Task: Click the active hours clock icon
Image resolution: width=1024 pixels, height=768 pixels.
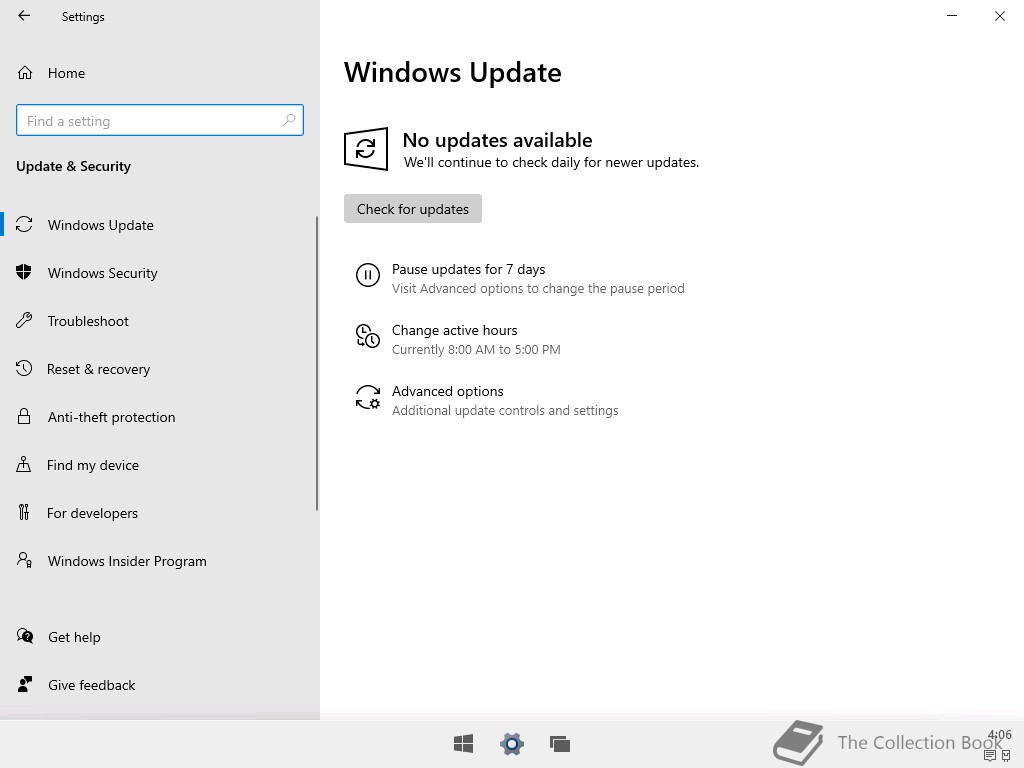Action: 368,336
